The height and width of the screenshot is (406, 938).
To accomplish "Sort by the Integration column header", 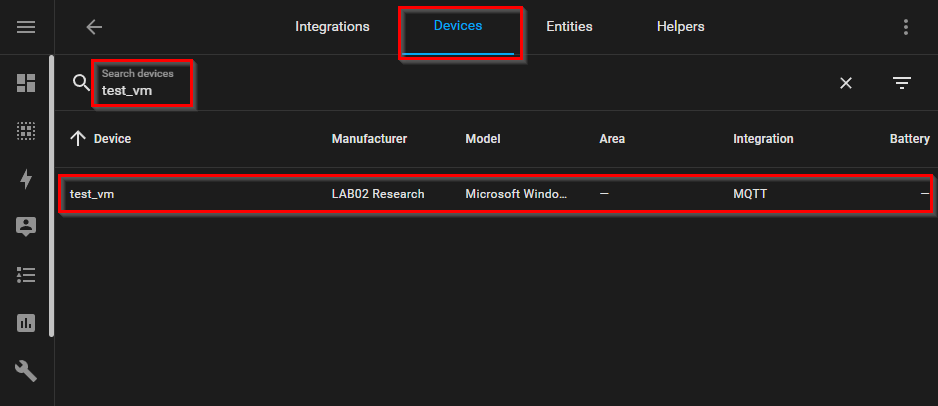I will point(763,139).
